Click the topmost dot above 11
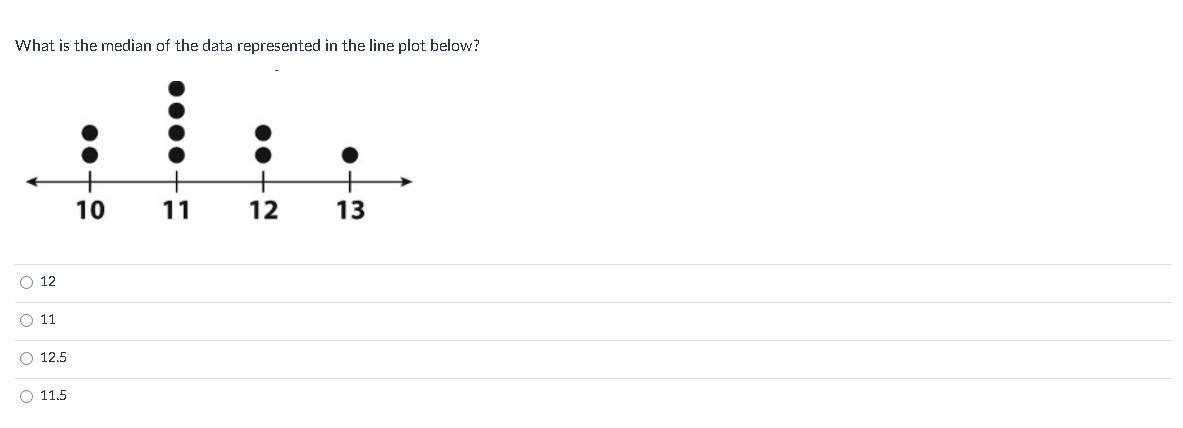The width and height of the screenshot is (1183, 428). tap(177, 89)
